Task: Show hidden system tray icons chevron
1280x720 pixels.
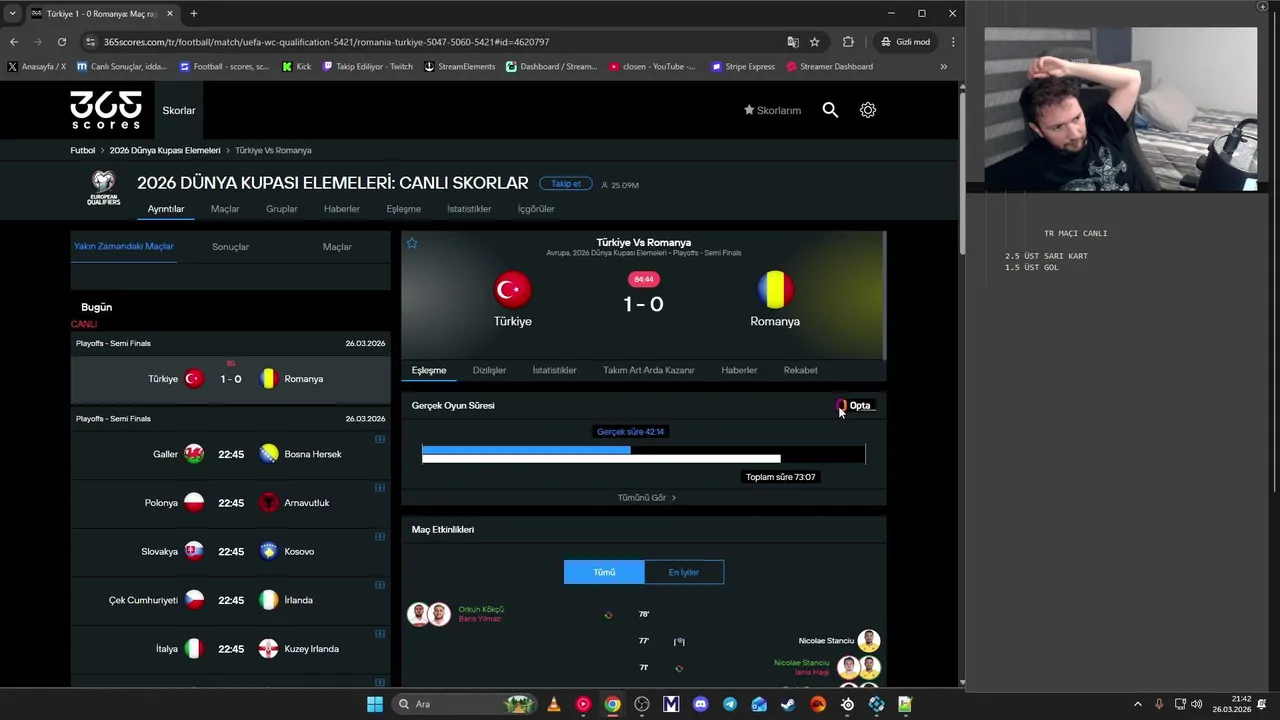Action: coord(1137,704)
